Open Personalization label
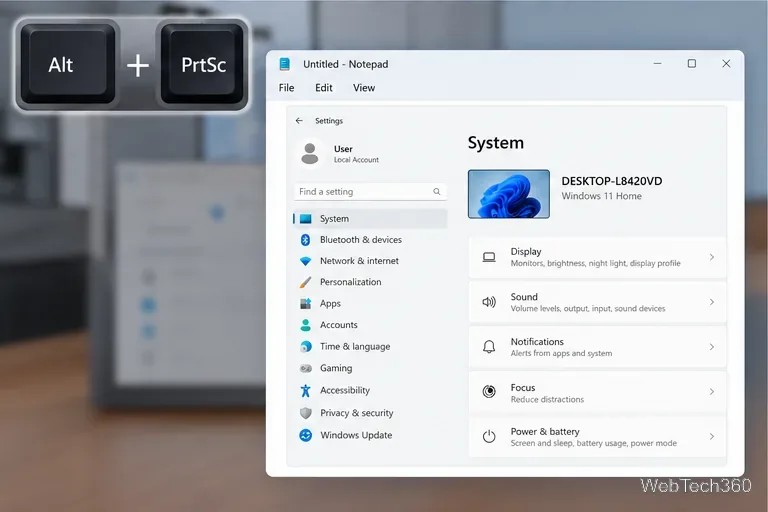This screenshot has width=768, height=512. click(x=351, y=282)
